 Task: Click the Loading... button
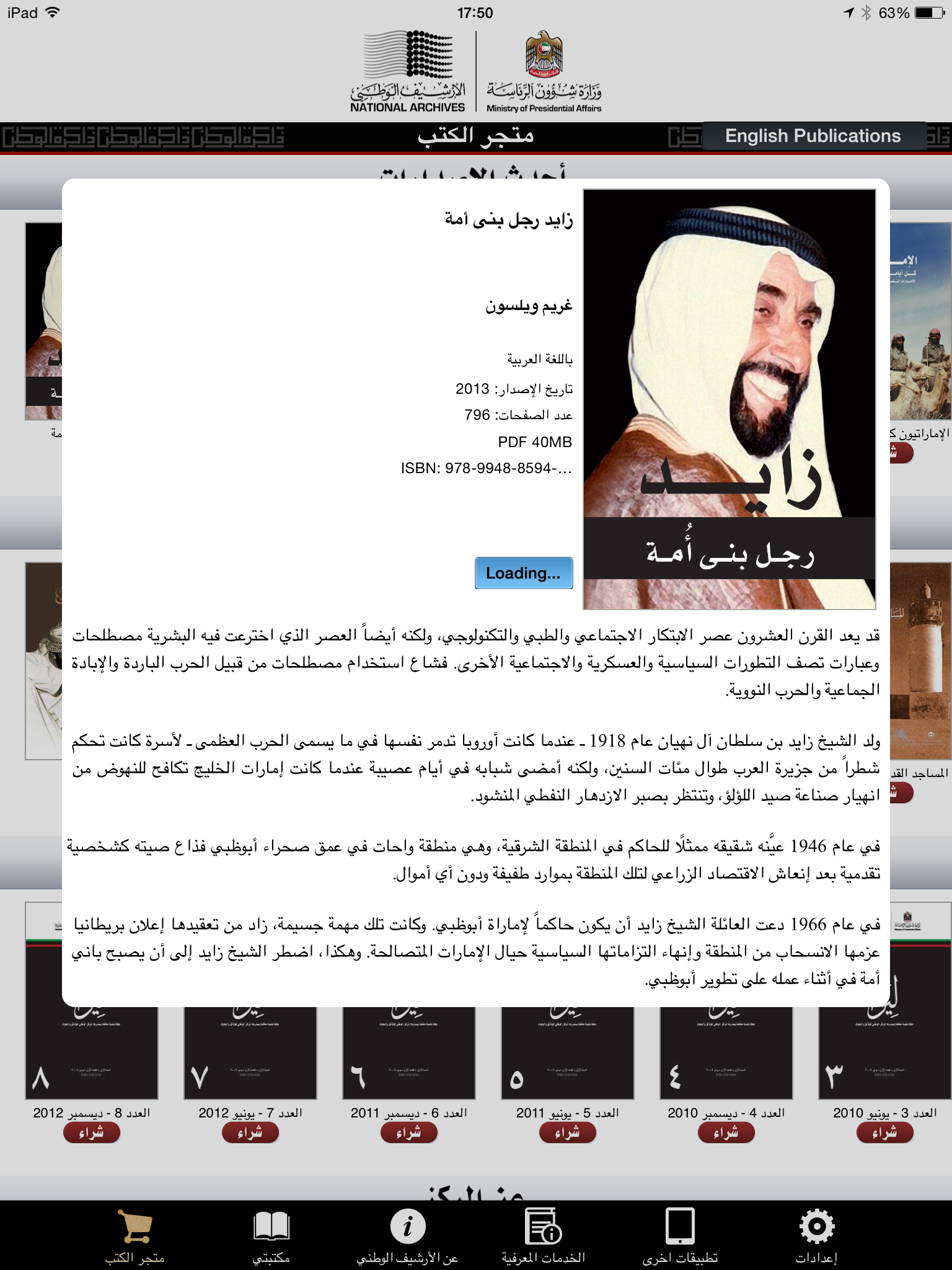click(524, 573)
